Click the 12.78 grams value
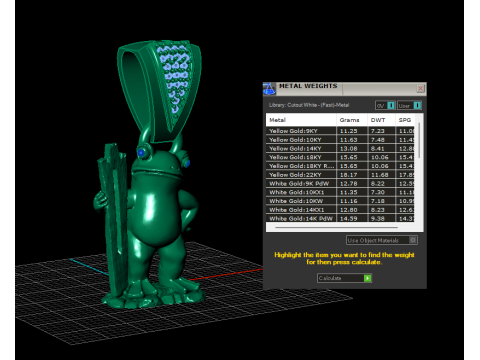The width and height of the screenshot is (480, 360). (348, 183)
